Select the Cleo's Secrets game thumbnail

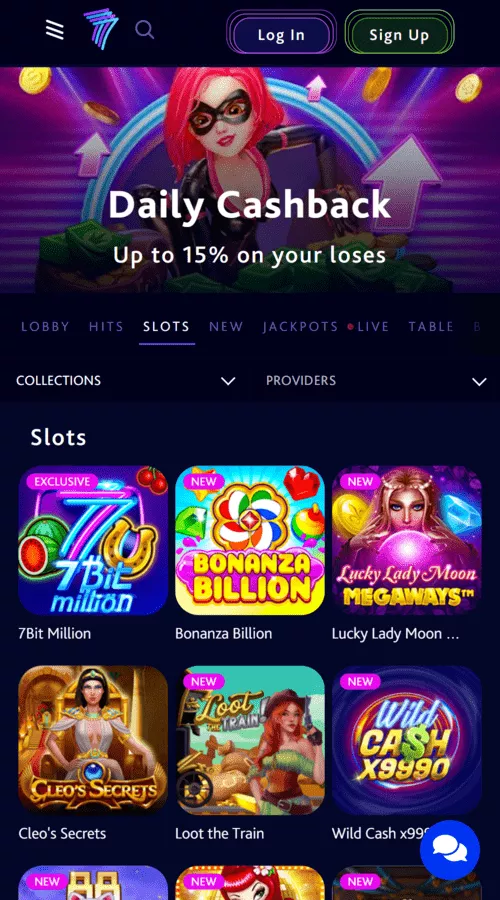coord(93,740)
